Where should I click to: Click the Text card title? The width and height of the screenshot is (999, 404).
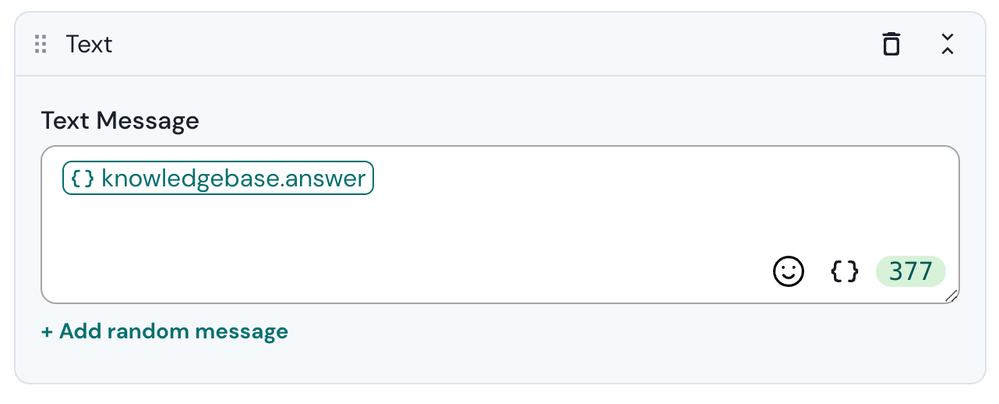coord(89,44)
